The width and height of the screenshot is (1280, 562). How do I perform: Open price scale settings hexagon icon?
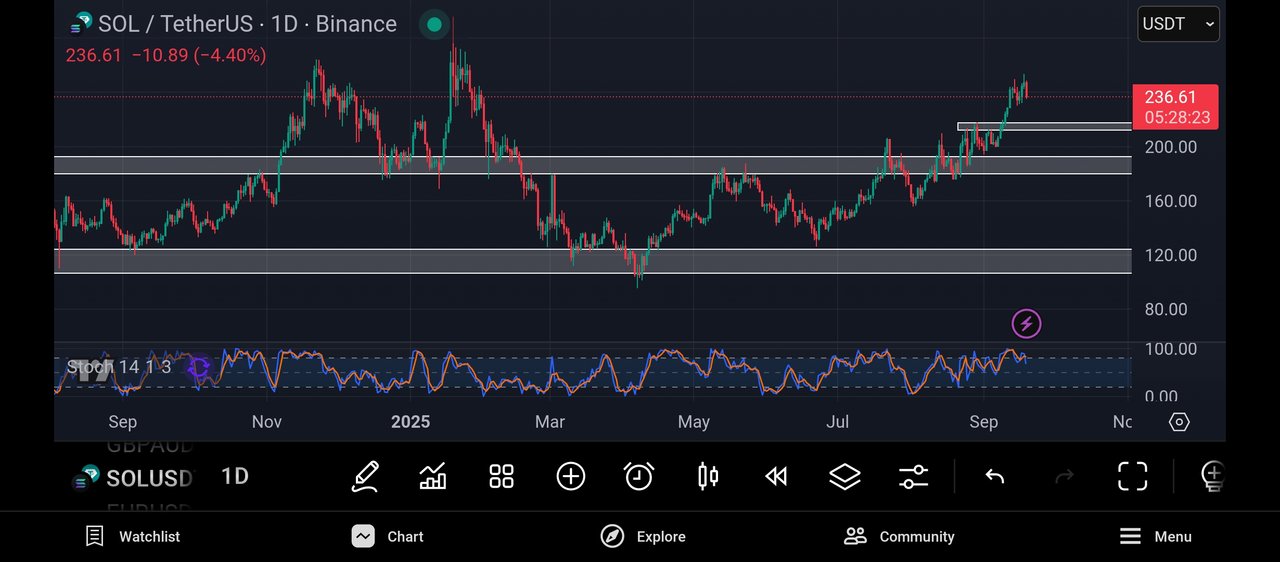tap(1179, 422)
